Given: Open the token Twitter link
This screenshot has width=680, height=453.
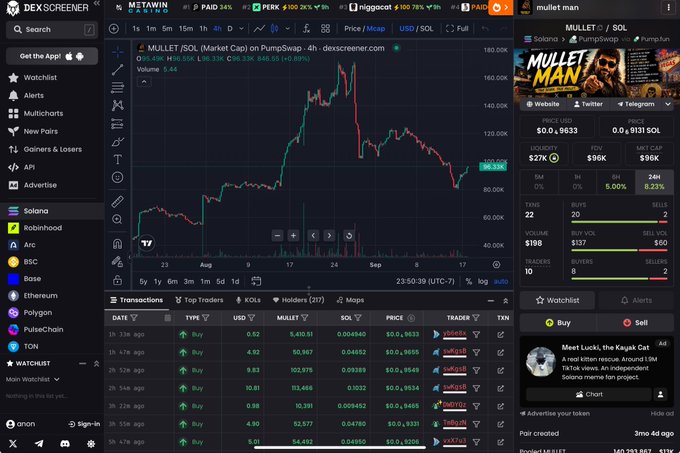Looking at the screenshot, I should tap(588, 104).
